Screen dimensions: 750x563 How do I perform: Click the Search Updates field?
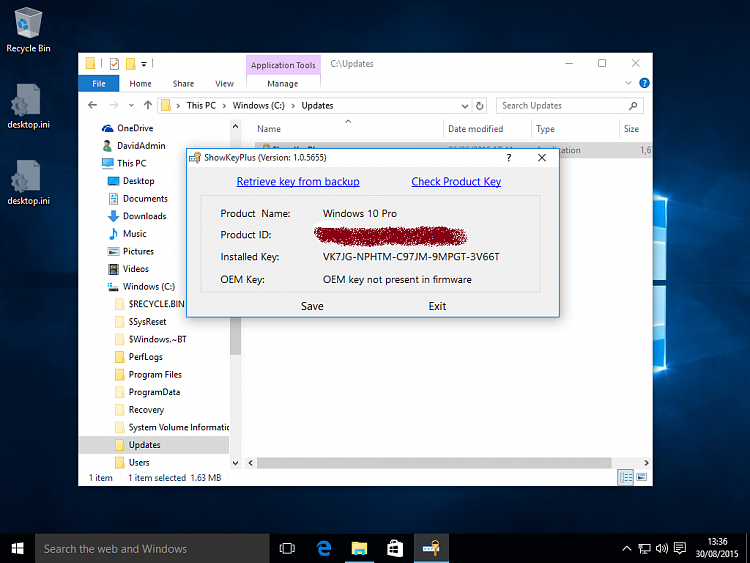point(570,106)
